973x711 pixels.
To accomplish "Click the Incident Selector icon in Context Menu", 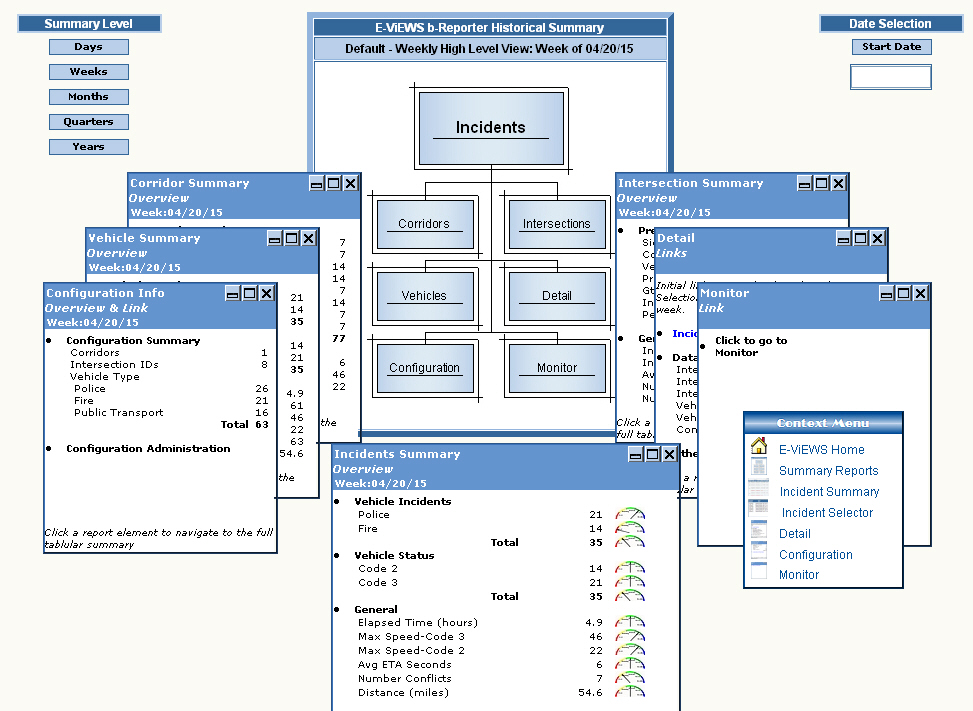I will [759, 512].
